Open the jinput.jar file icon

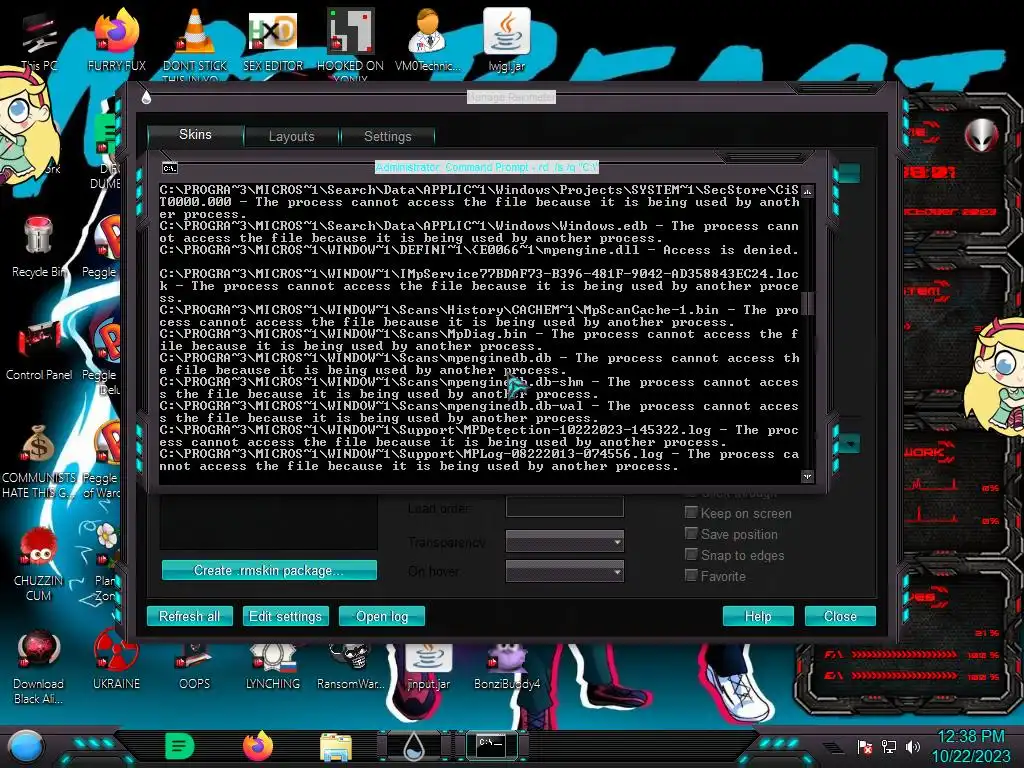coord(428,666)
